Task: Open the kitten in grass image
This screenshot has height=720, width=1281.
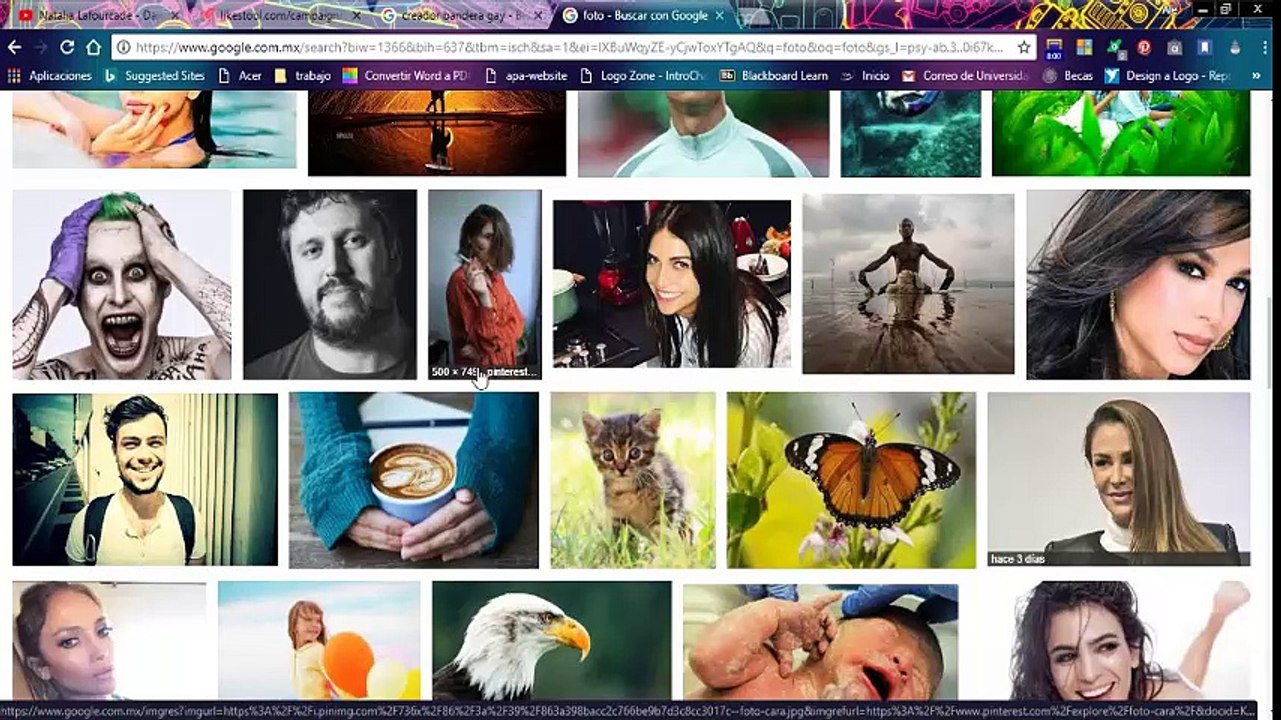Action: [x=633, y=480]
